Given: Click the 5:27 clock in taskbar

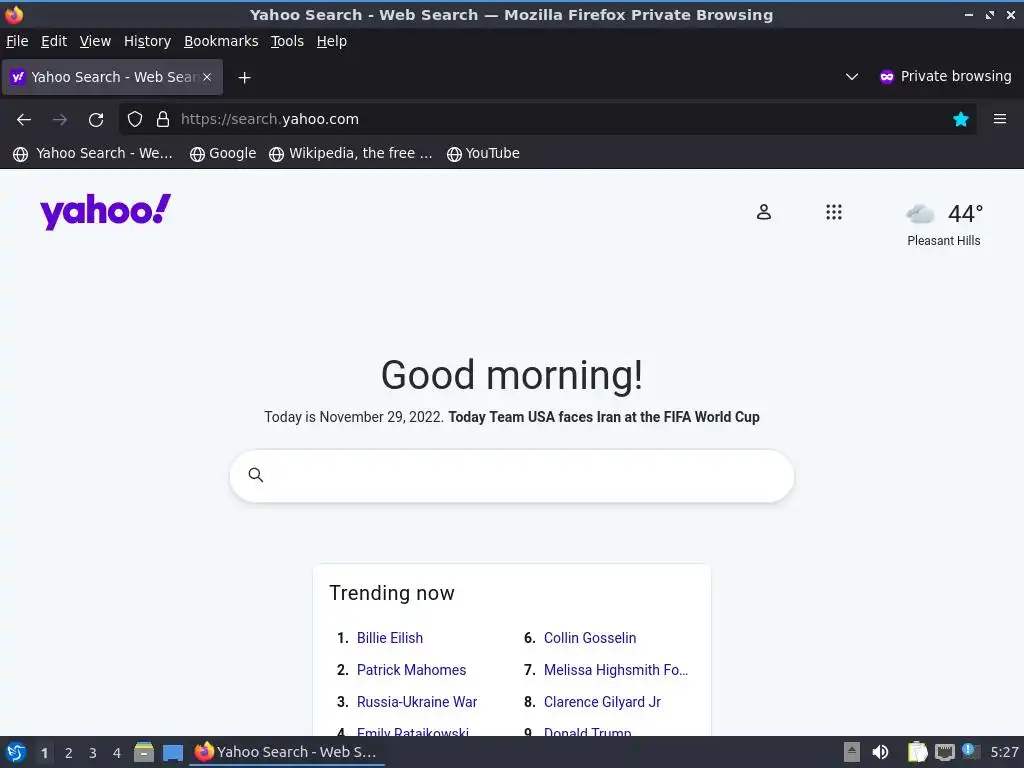Looking at the screenshot, I should pos(1004,752).
